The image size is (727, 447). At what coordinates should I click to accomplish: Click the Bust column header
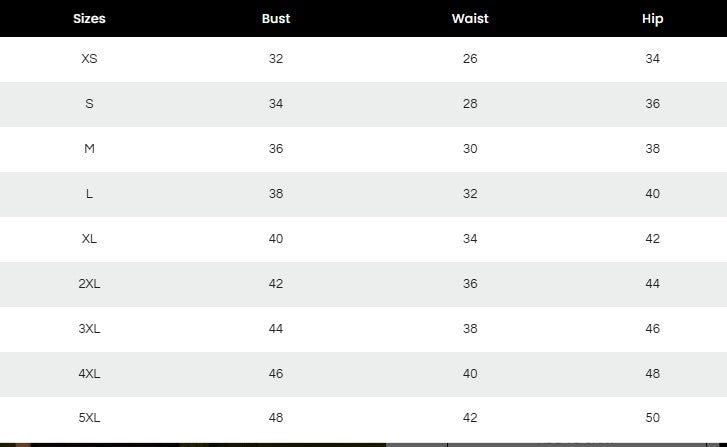pyautogui.click(x=276, y=18)
